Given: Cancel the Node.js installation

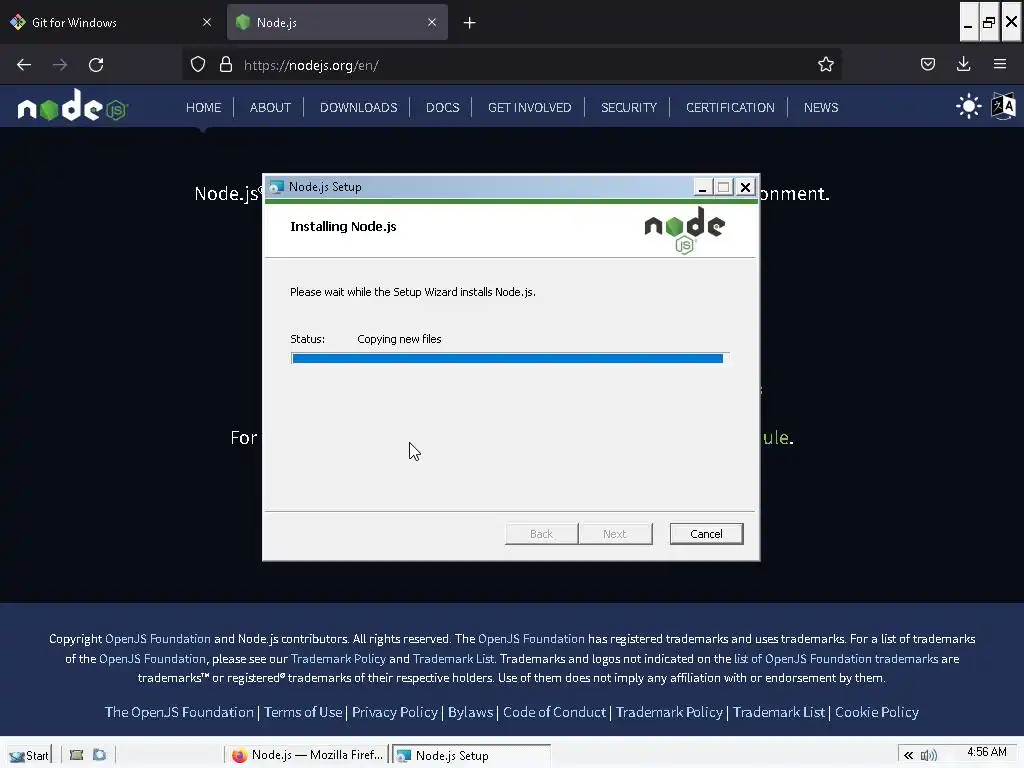Looking at the screenshot, I should [706, 534].
